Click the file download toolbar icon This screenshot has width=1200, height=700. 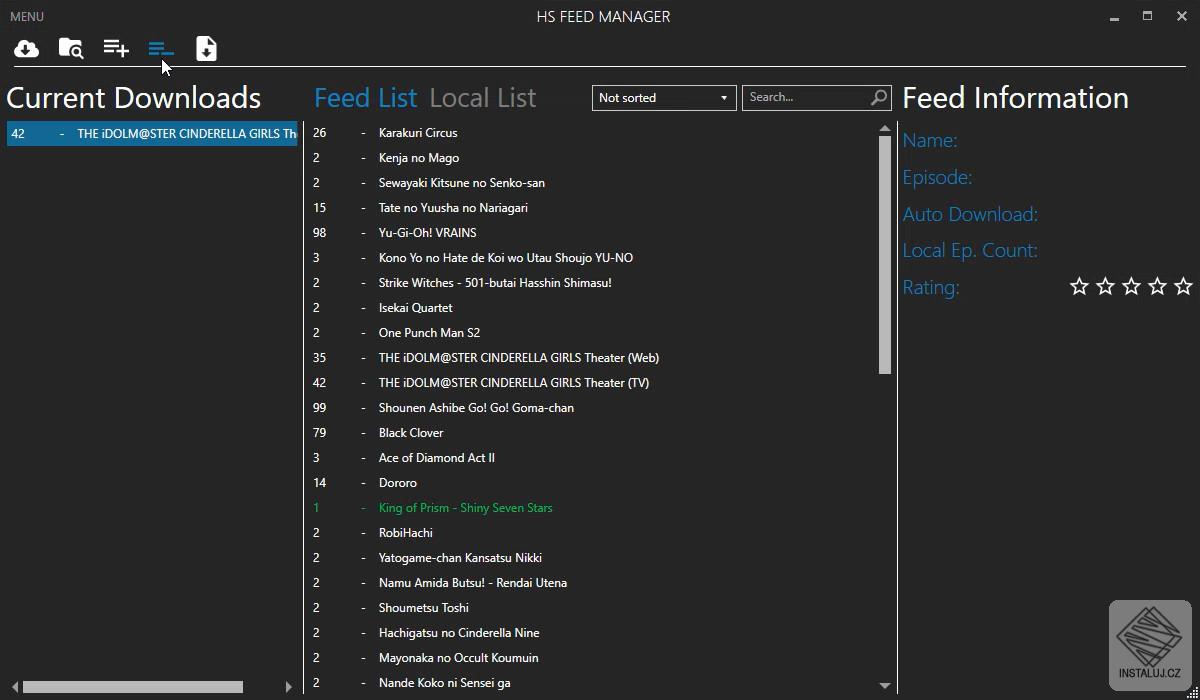pyautogui.click(x=206, y=49)
